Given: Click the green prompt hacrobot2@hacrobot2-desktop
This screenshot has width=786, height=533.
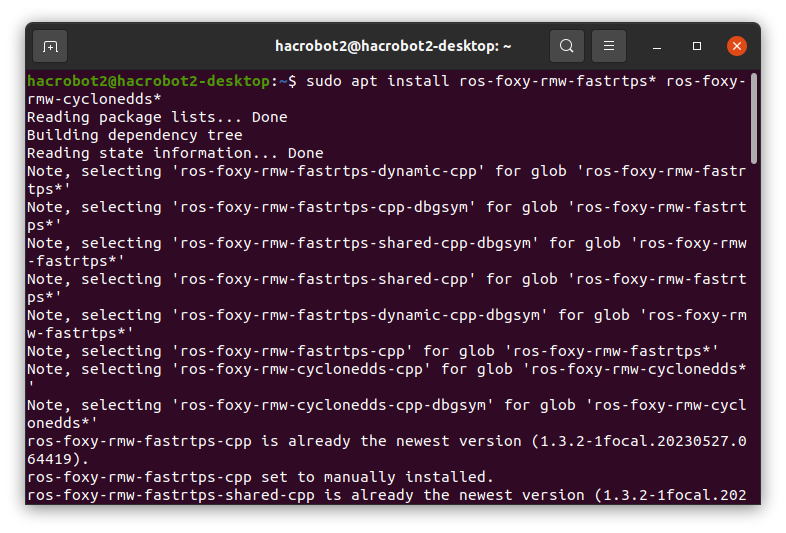Looking at the screenshot, I should [149, 81].
